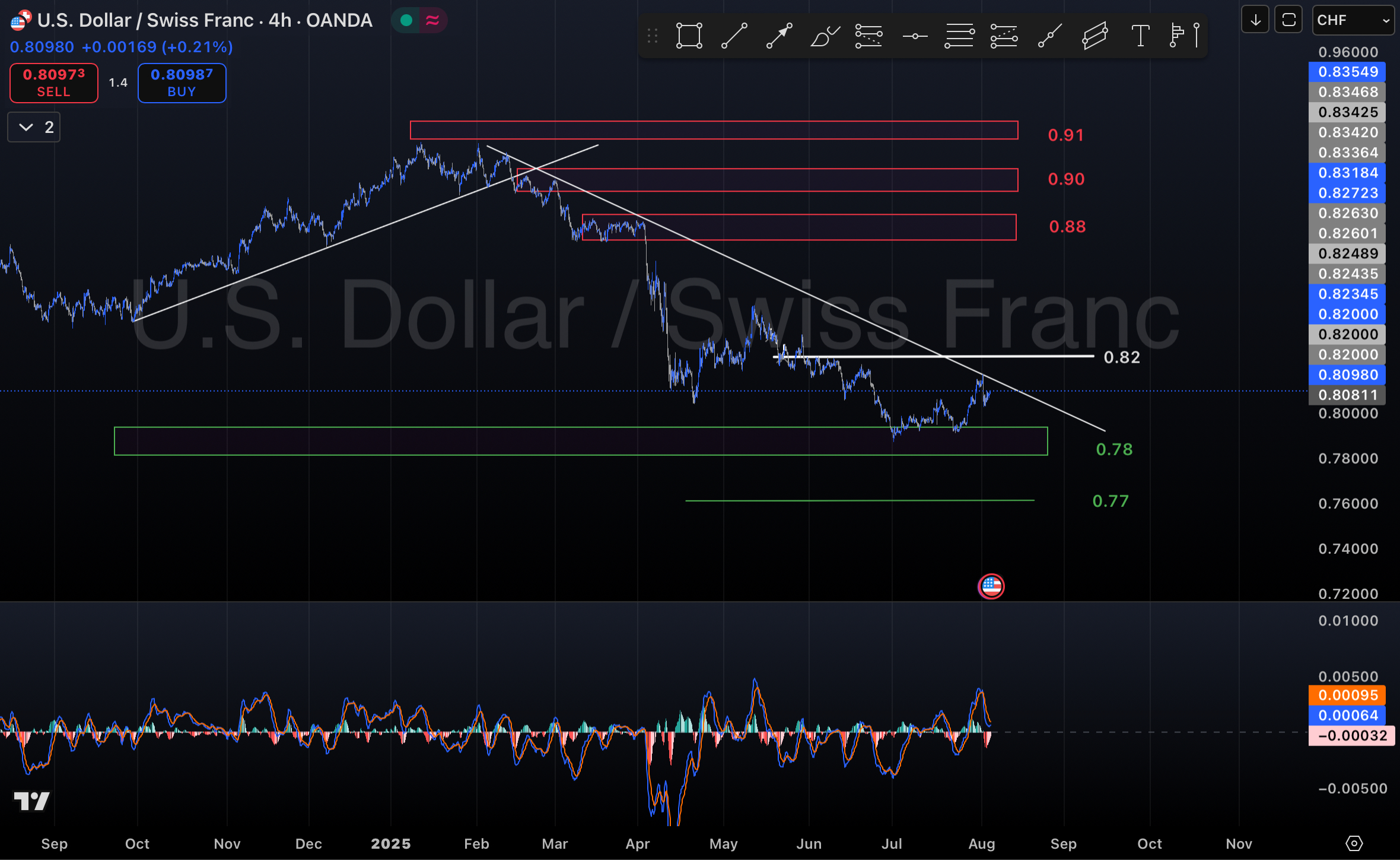Select the green 0.78 support label
1400x860 pixels.
pos(1114,449)
